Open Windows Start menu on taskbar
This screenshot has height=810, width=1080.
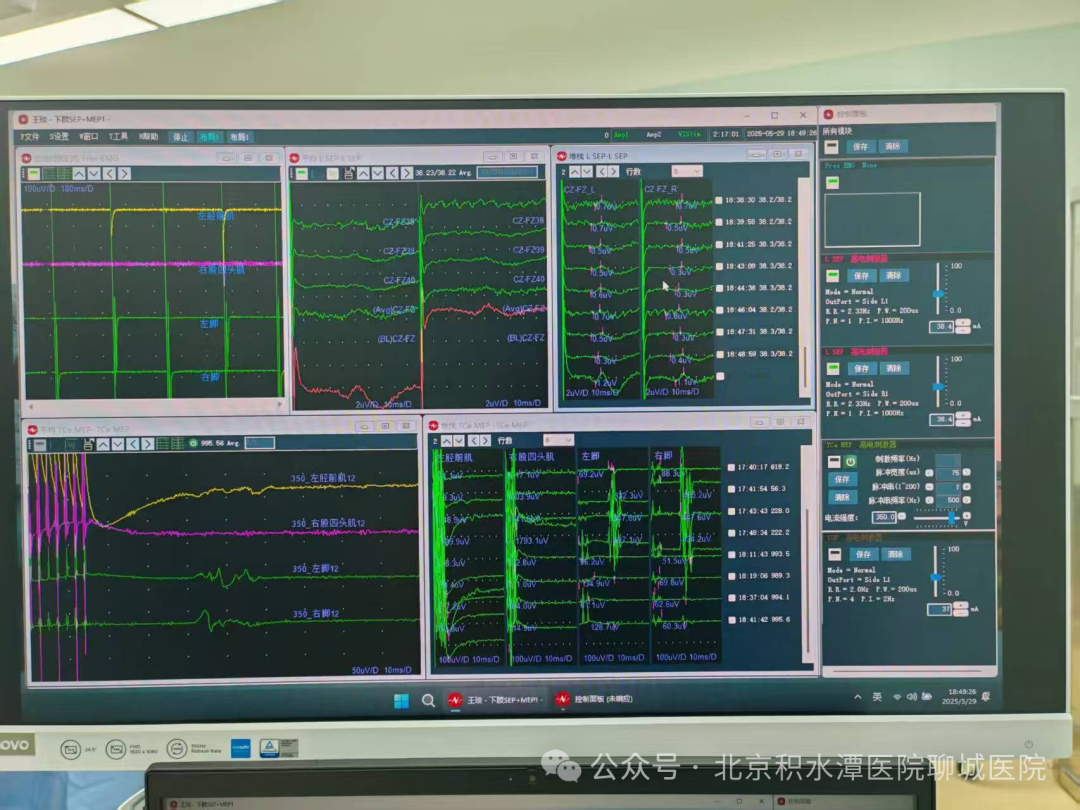tap(401, 700)
